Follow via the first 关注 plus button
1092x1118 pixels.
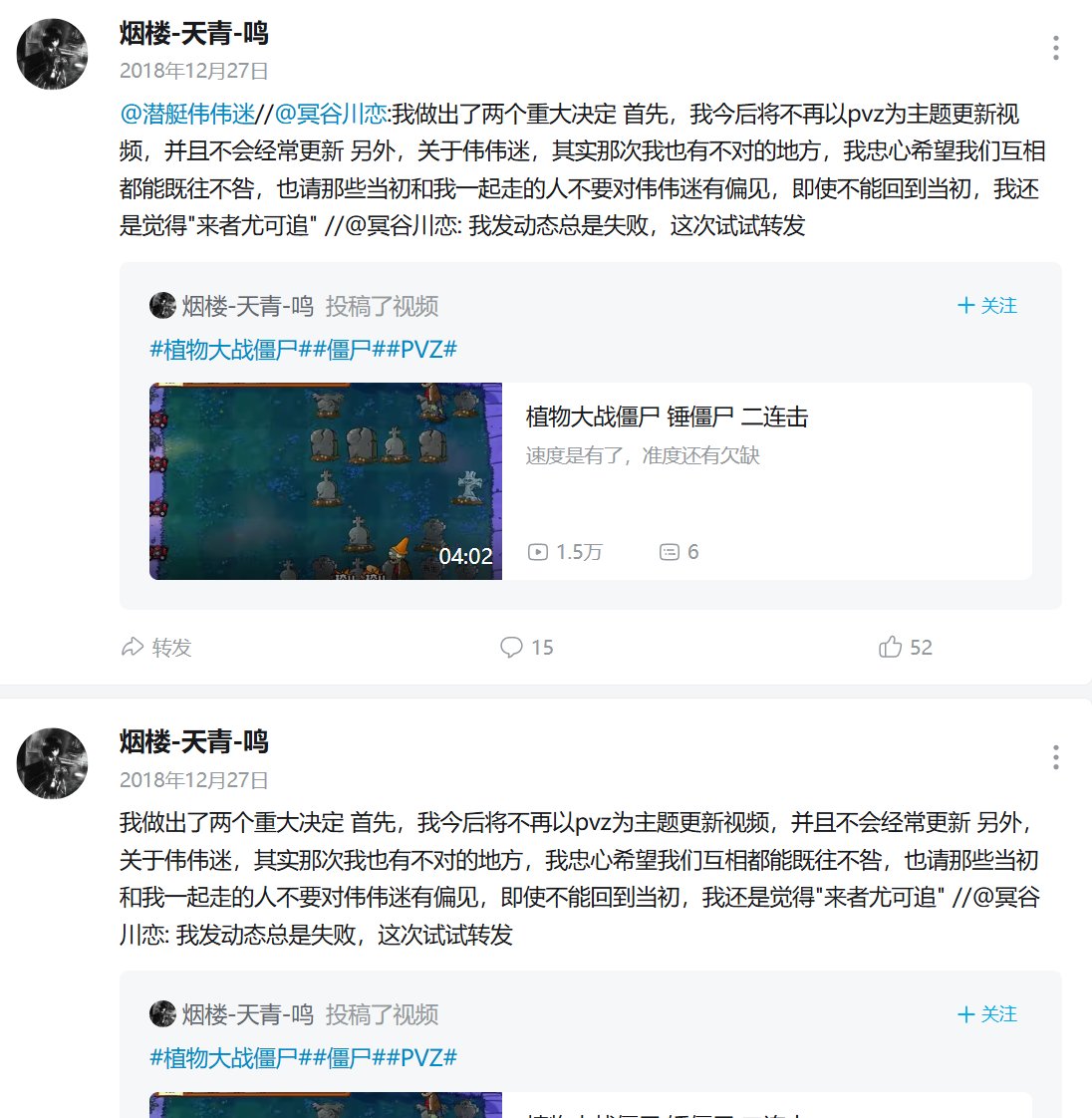(x=987, y=305)
